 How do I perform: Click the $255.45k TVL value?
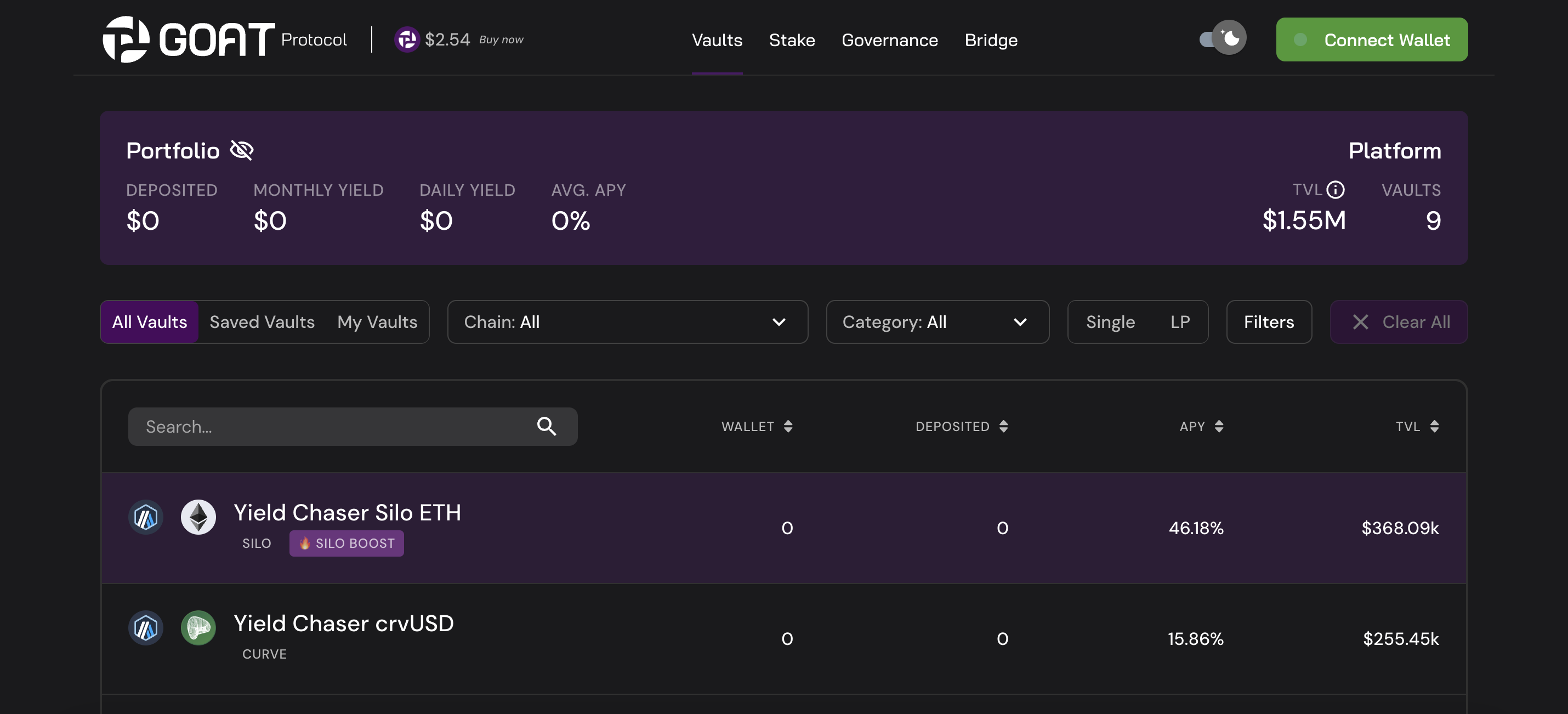[1401, 638]
